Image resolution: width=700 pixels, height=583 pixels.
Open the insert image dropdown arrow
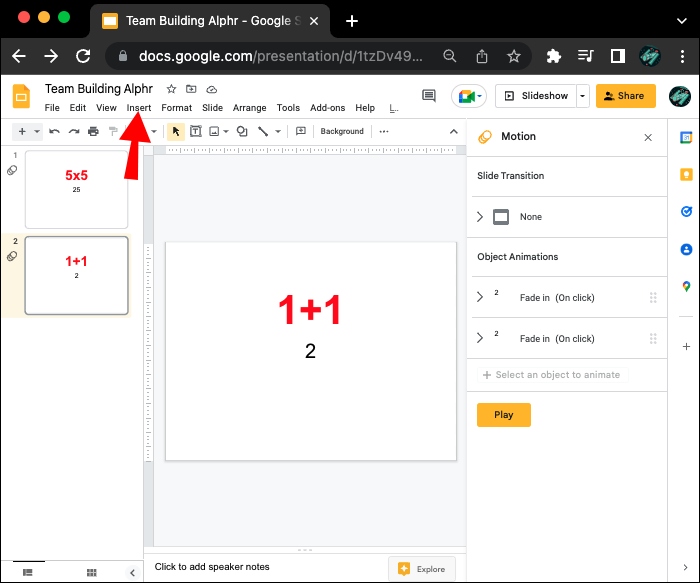(x=226, y=131)
